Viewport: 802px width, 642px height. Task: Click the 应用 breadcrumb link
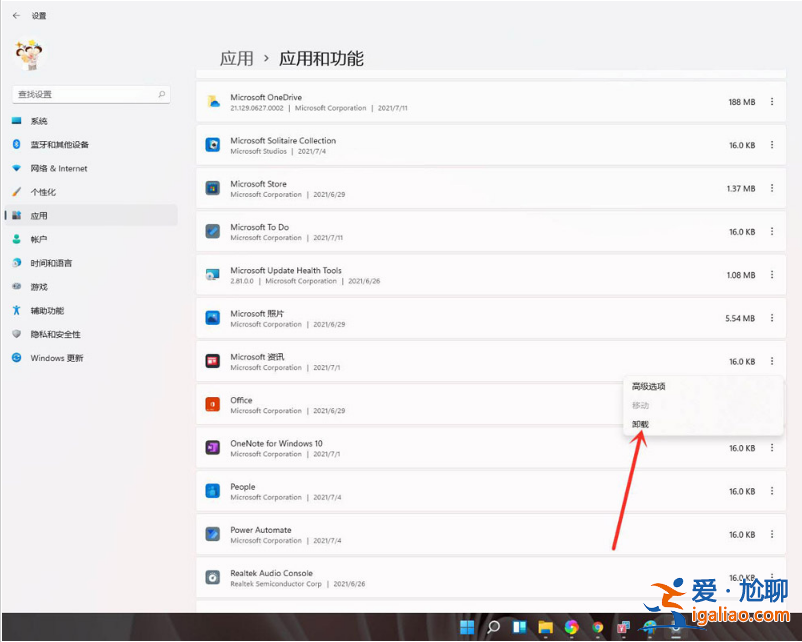tap(237, 59)
